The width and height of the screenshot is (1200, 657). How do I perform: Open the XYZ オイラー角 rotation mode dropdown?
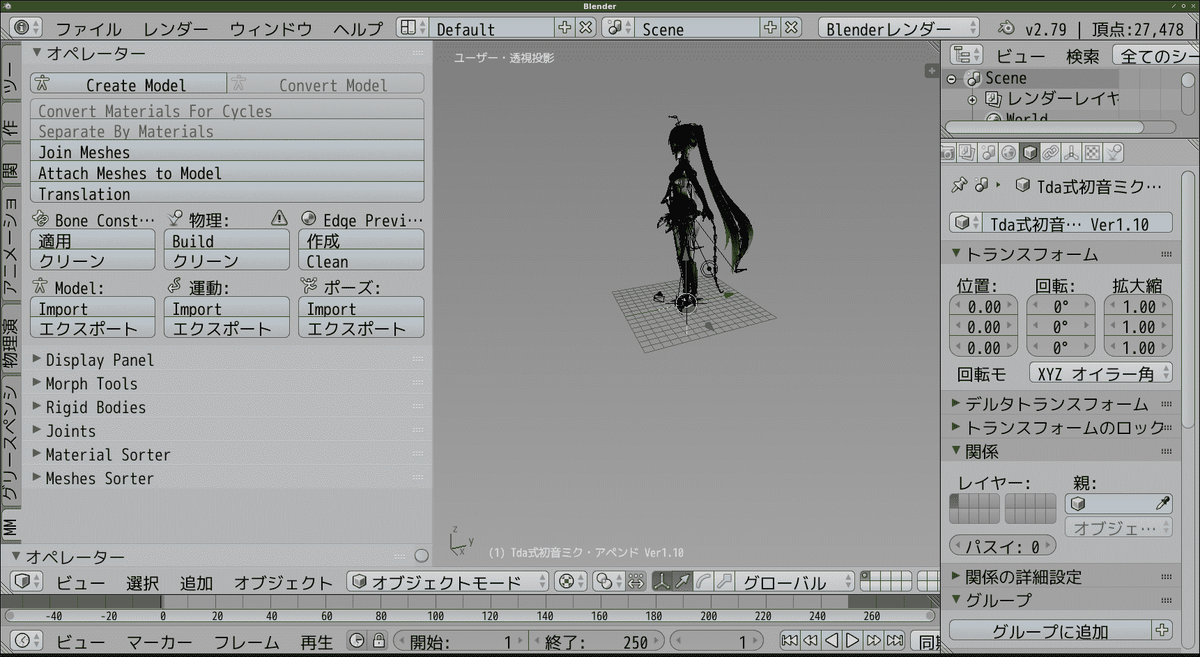coord(1100,374)
